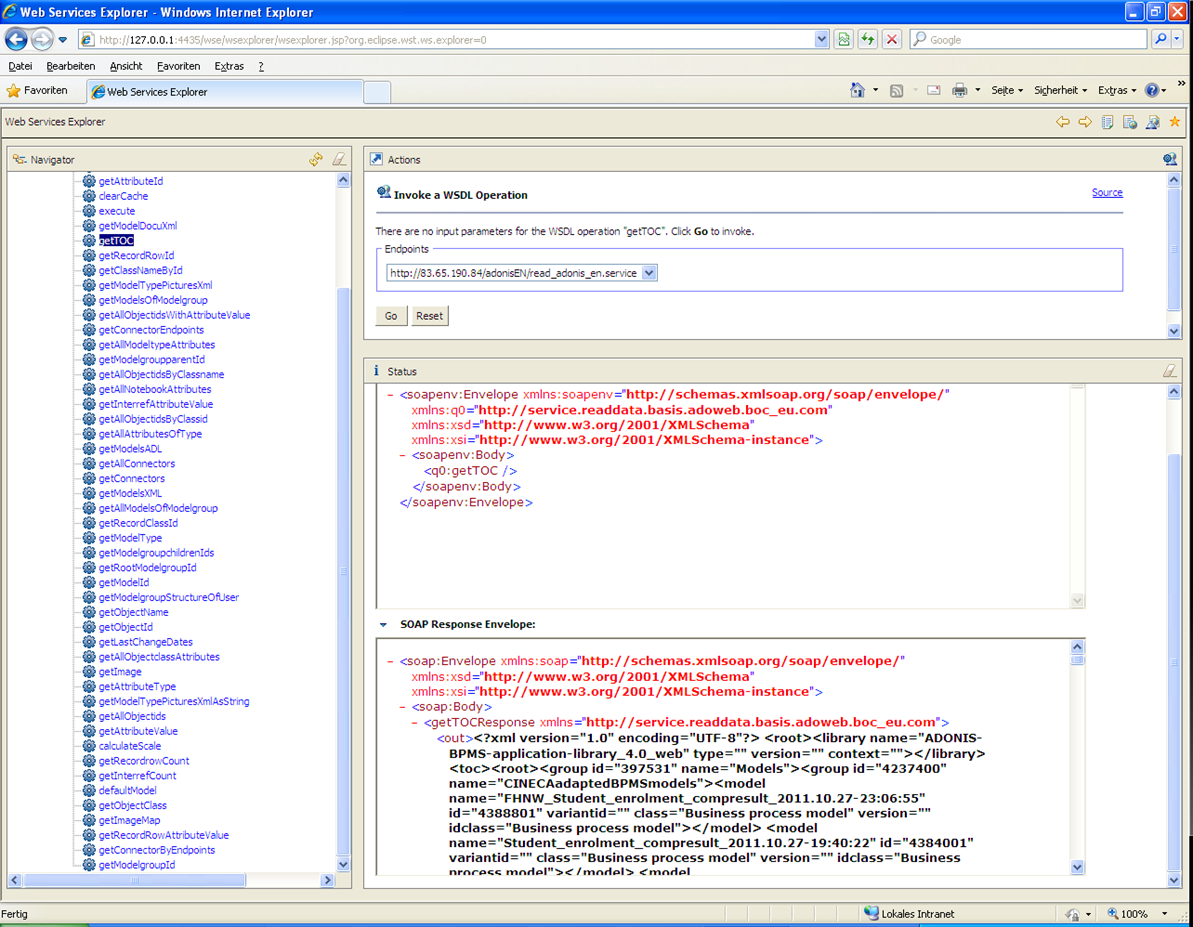The width and height of the screenshot is (1193, 927).
Task: Click the Navigator horizontal scrollbar thumb
Action: click(x=135, y=880)
